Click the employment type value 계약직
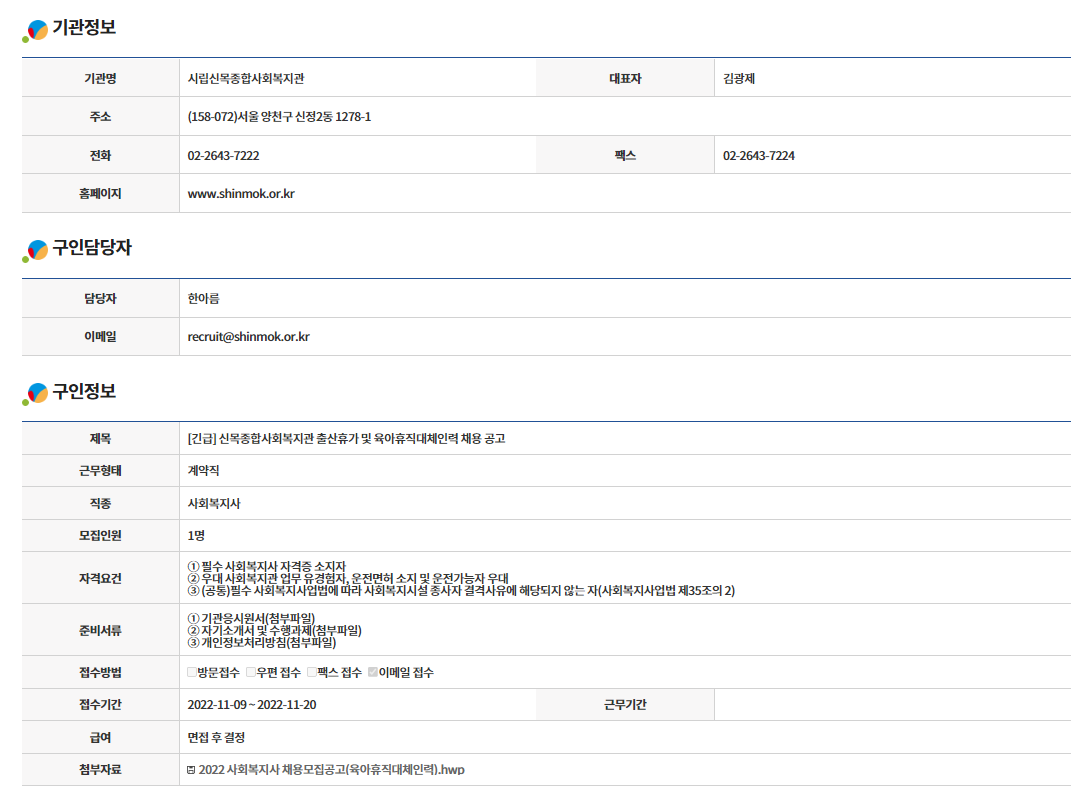 (203, 471)
